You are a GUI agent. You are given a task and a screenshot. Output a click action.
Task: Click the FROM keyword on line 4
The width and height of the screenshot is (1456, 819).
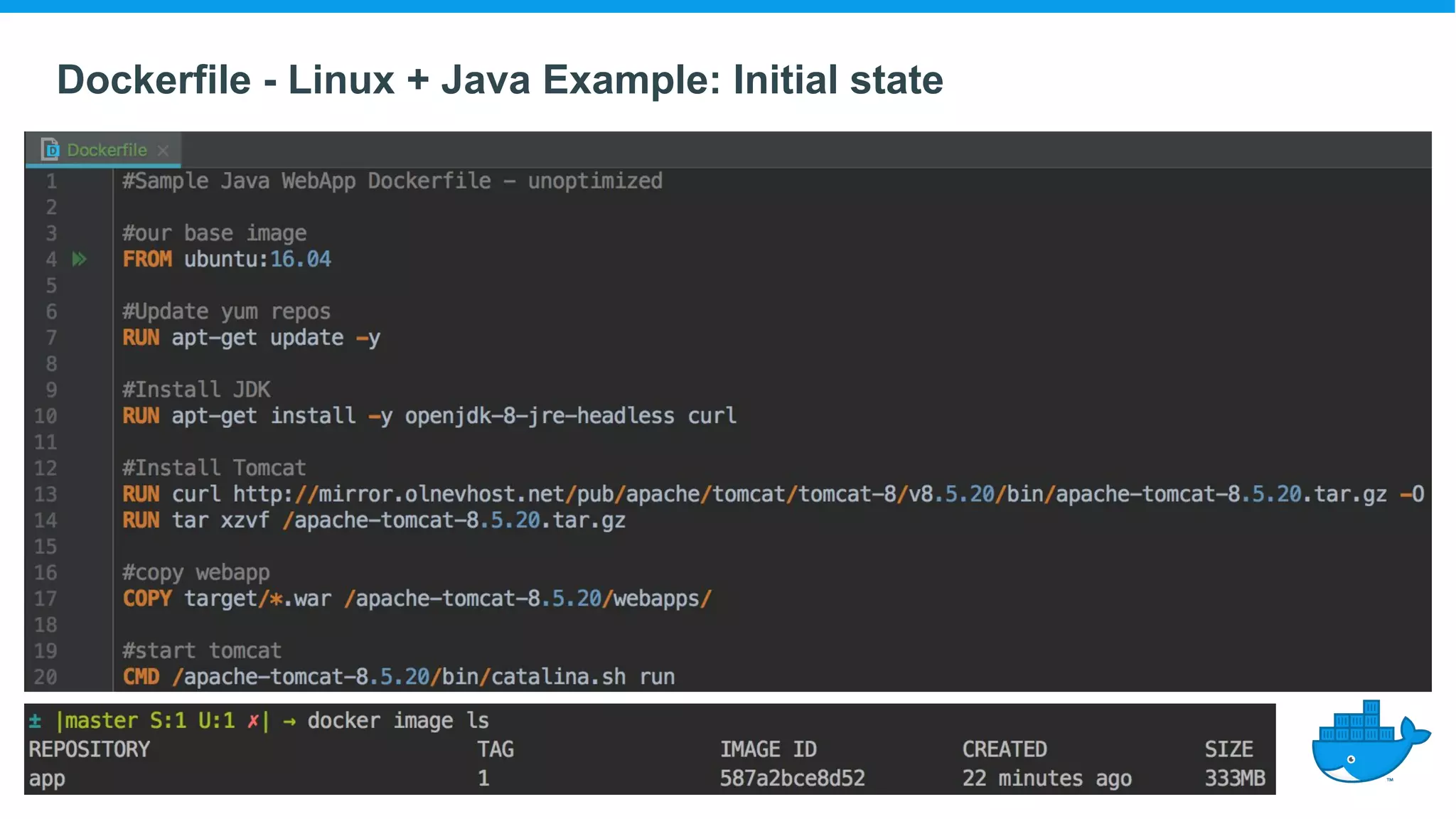[147, 259]
